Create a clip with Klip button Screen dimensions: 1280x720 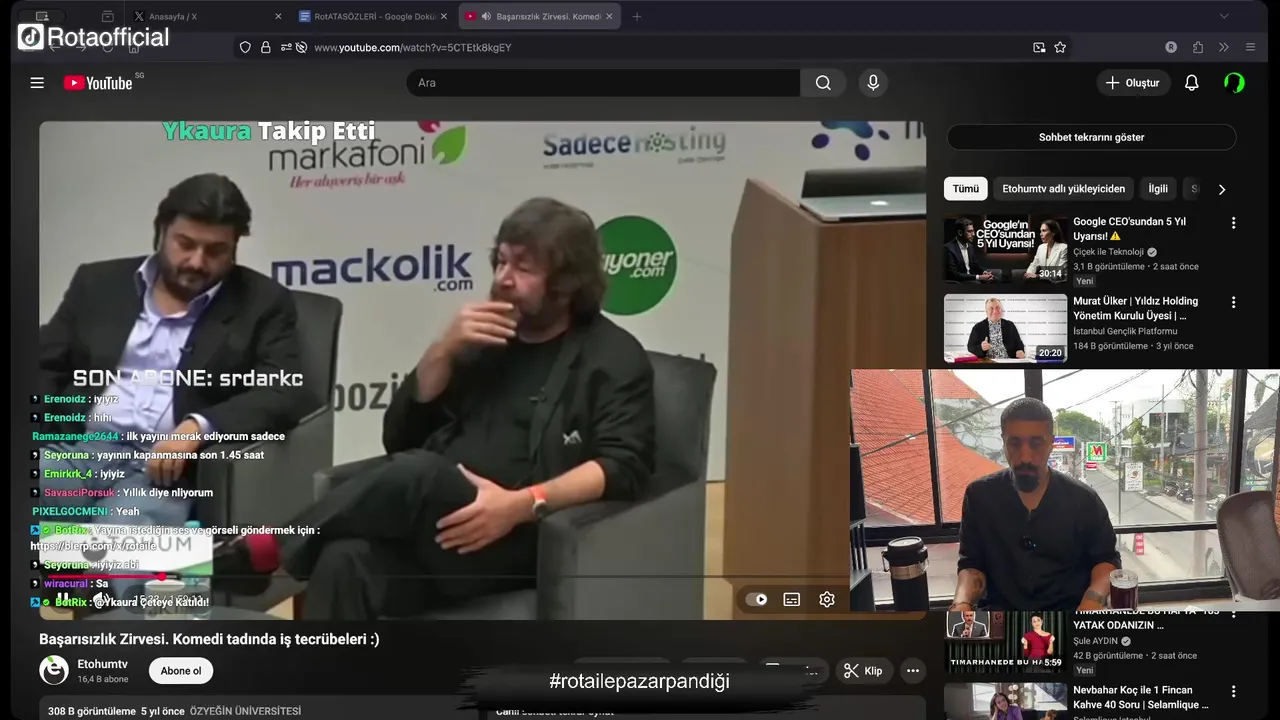(863, 671)
